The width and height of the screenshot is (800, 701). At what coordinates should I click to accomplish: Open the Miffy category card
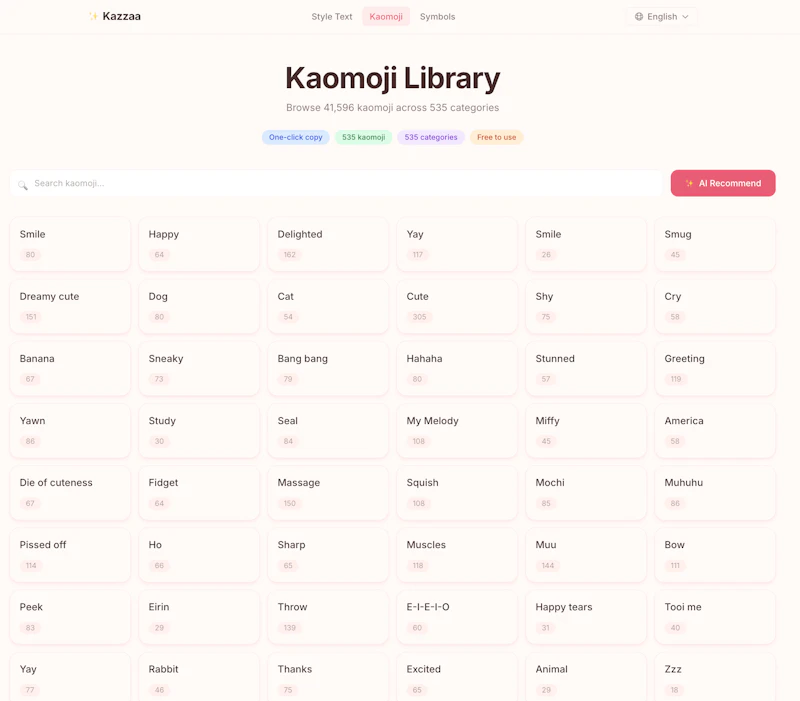click(x=586, y=431)
